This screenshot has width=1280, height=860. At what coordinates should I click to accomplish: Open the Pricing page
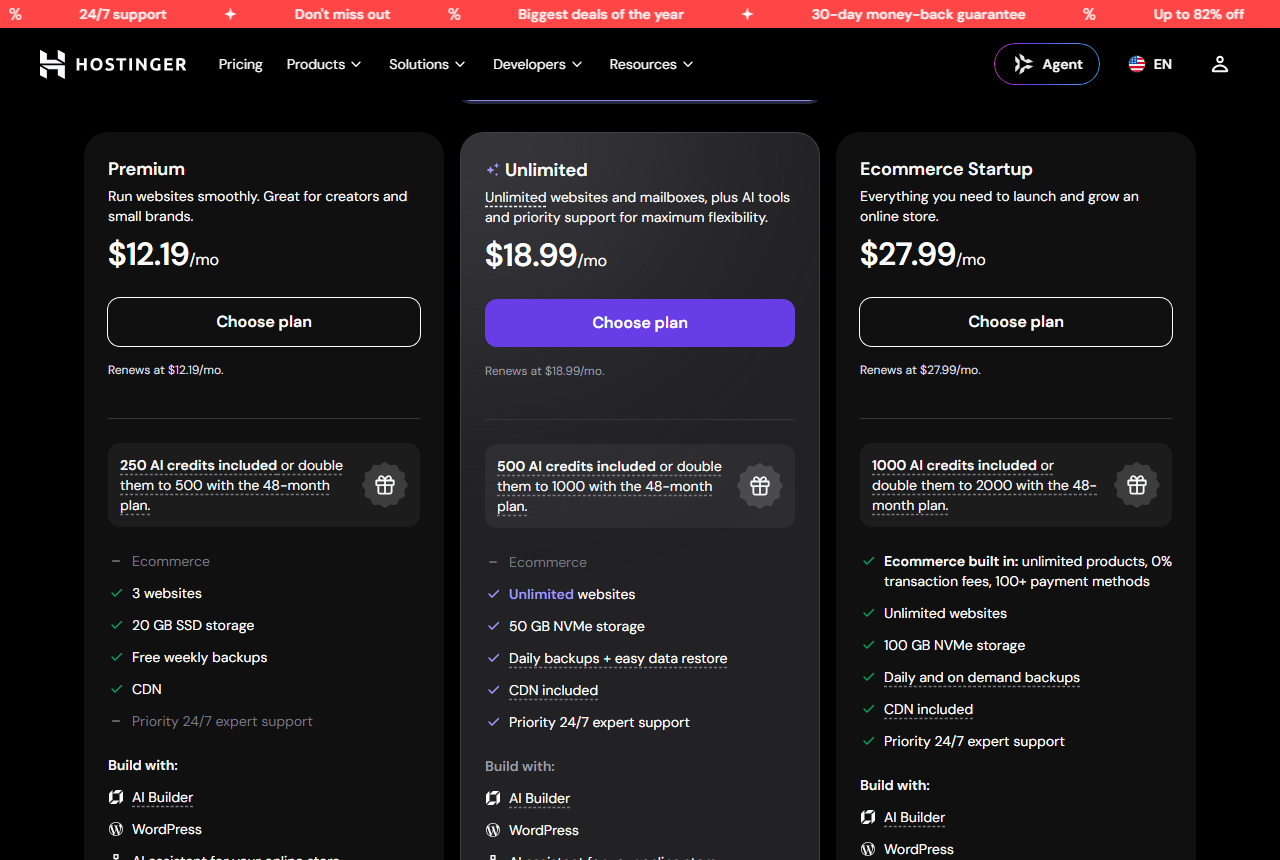click(241, 64)
